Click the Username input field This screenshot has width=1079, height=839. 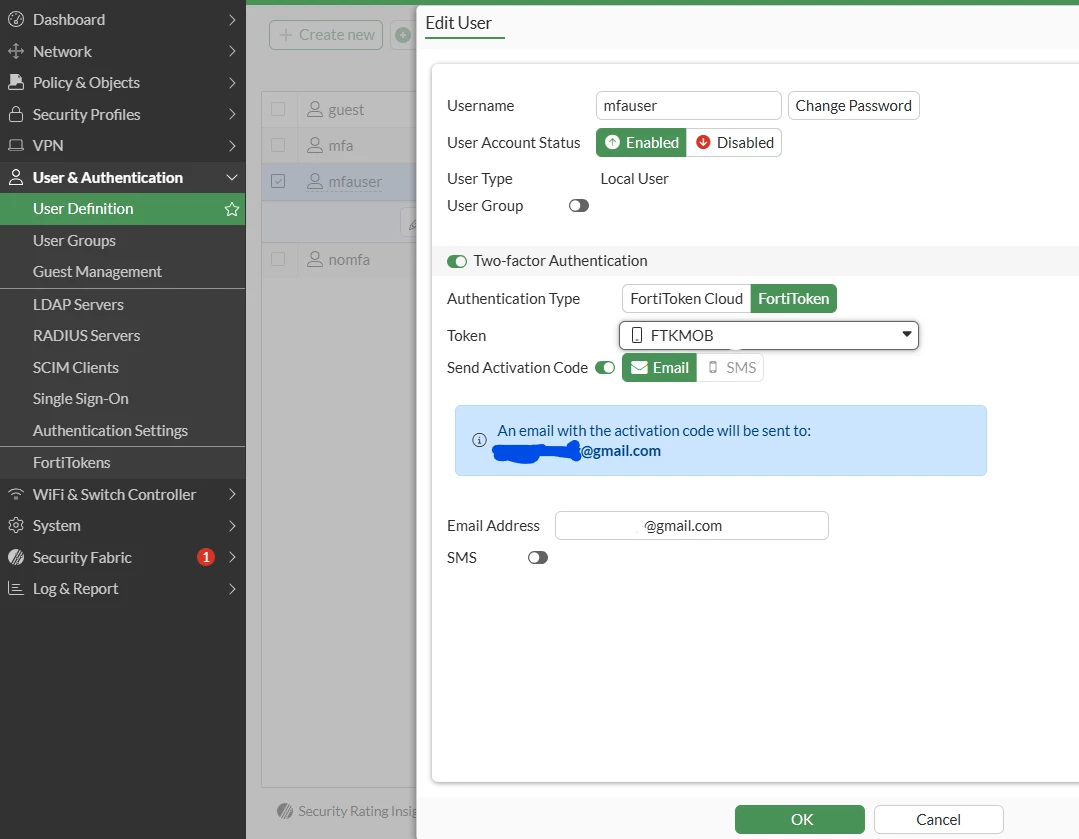click(688, 105)
